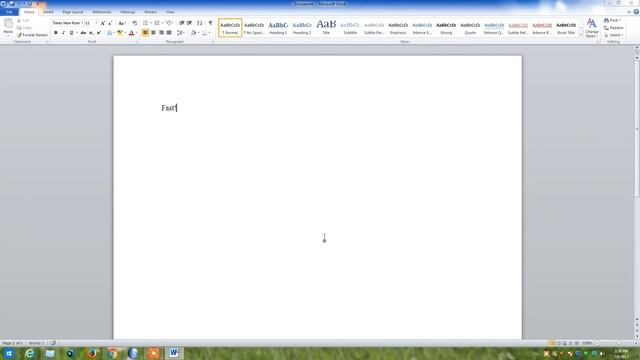Click the Shrink Font icon

point(110,23)
